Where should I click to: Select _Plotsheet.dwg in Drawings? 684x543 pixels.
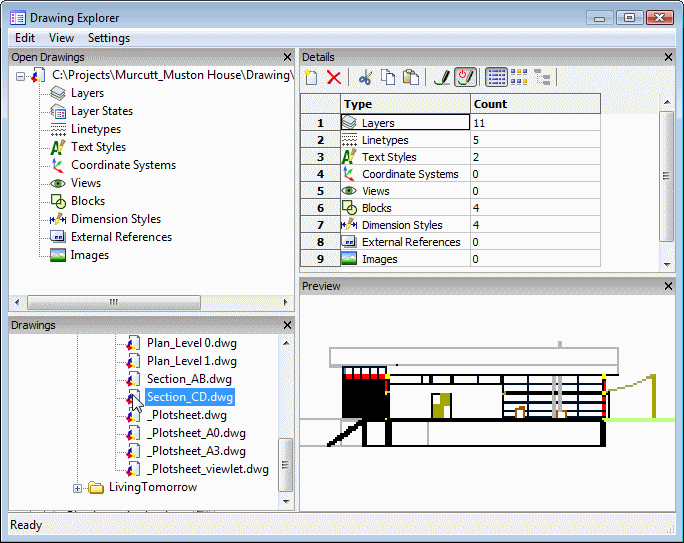click(x=187, y=415)
